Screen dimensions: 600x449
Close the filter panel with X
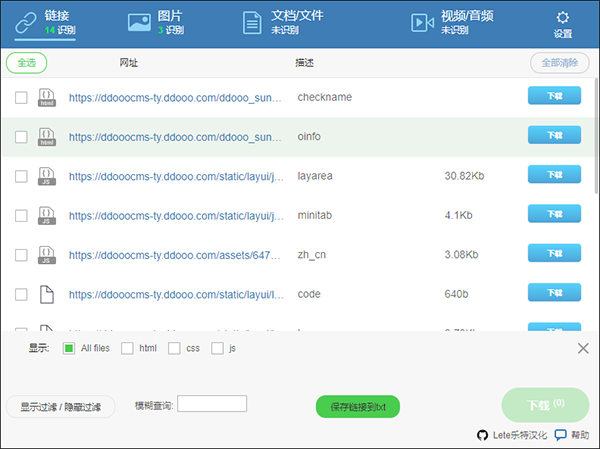click(583, 348)
